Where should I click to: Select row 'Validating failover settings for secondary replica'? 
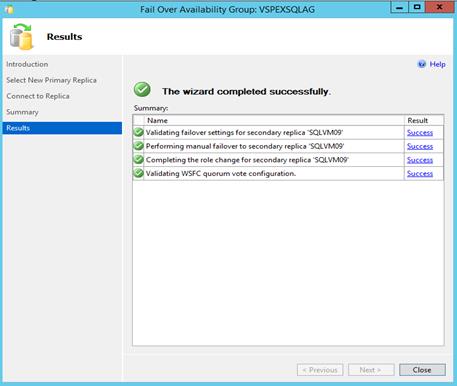[288, 133]
